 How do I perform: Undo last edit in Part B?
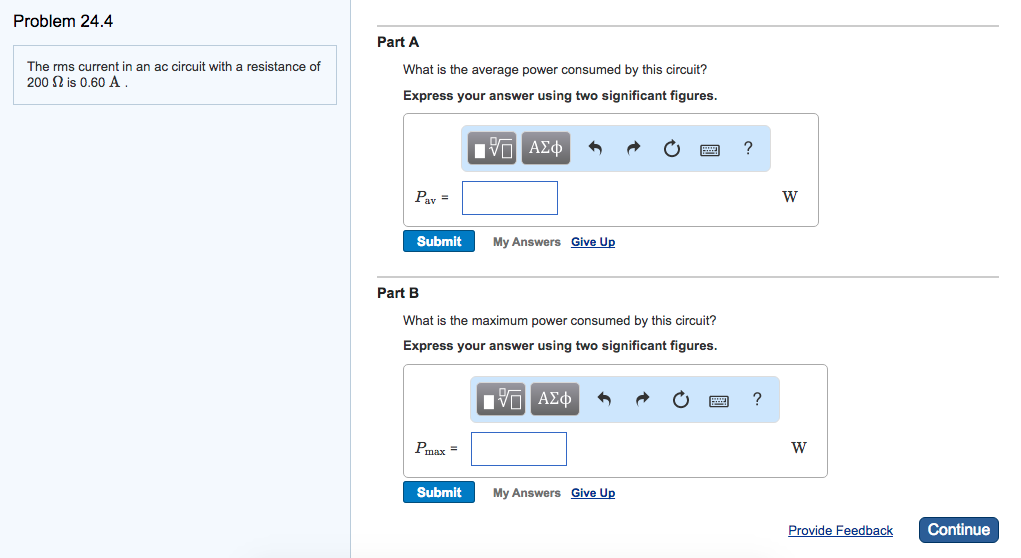coord(604,399)
